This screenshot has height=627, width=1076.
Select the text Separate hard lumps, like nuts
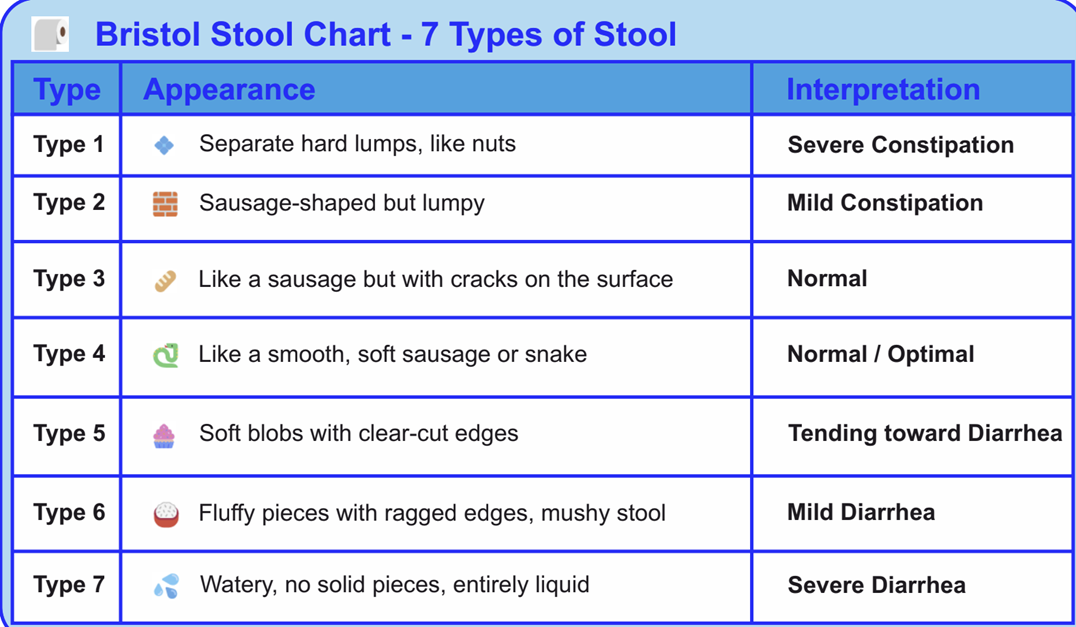pyautogui.click(x=358, y=144)
